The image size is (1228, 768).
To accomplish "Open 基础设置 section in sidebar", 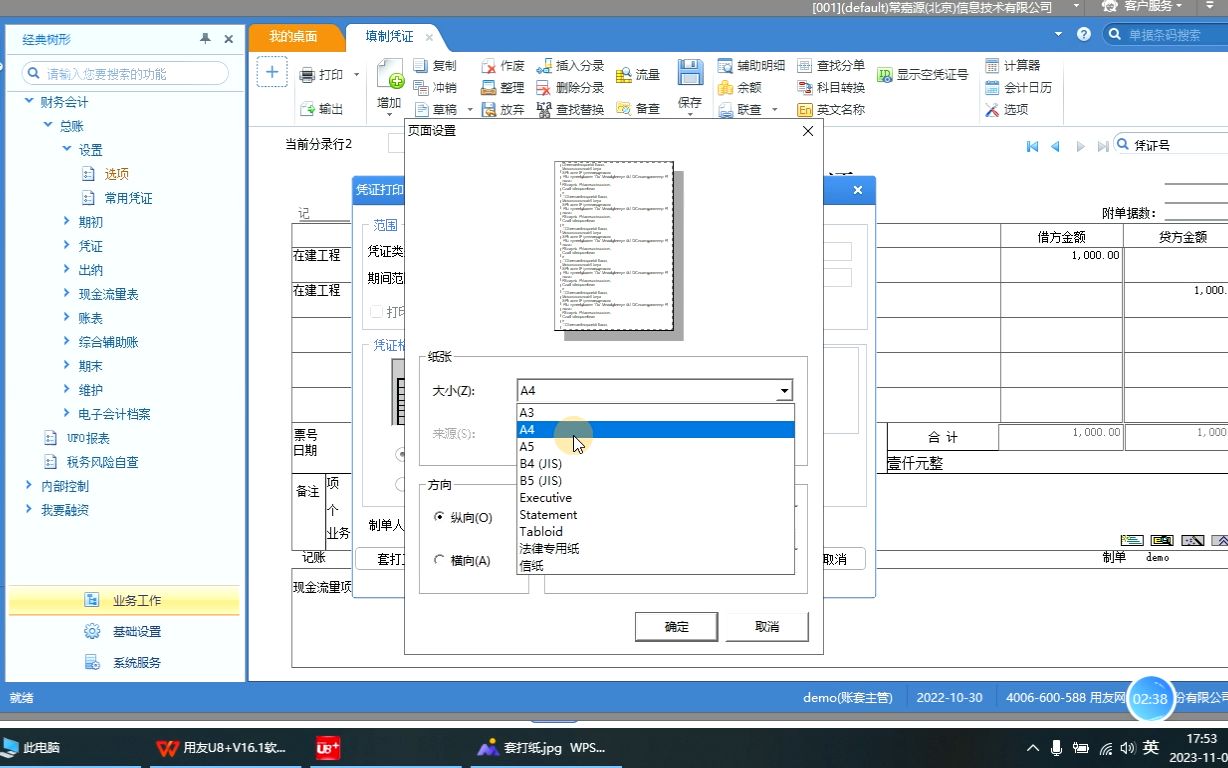I will tap(124, 631).
